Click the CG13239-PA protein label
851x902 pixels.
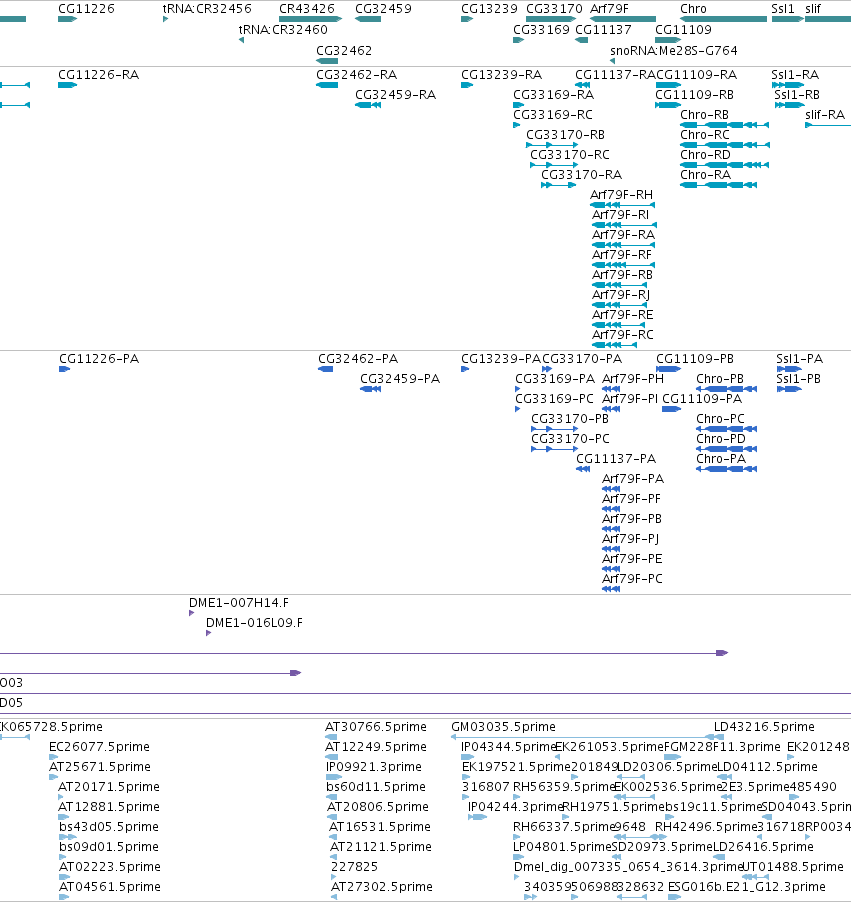(x=501, y=359)
